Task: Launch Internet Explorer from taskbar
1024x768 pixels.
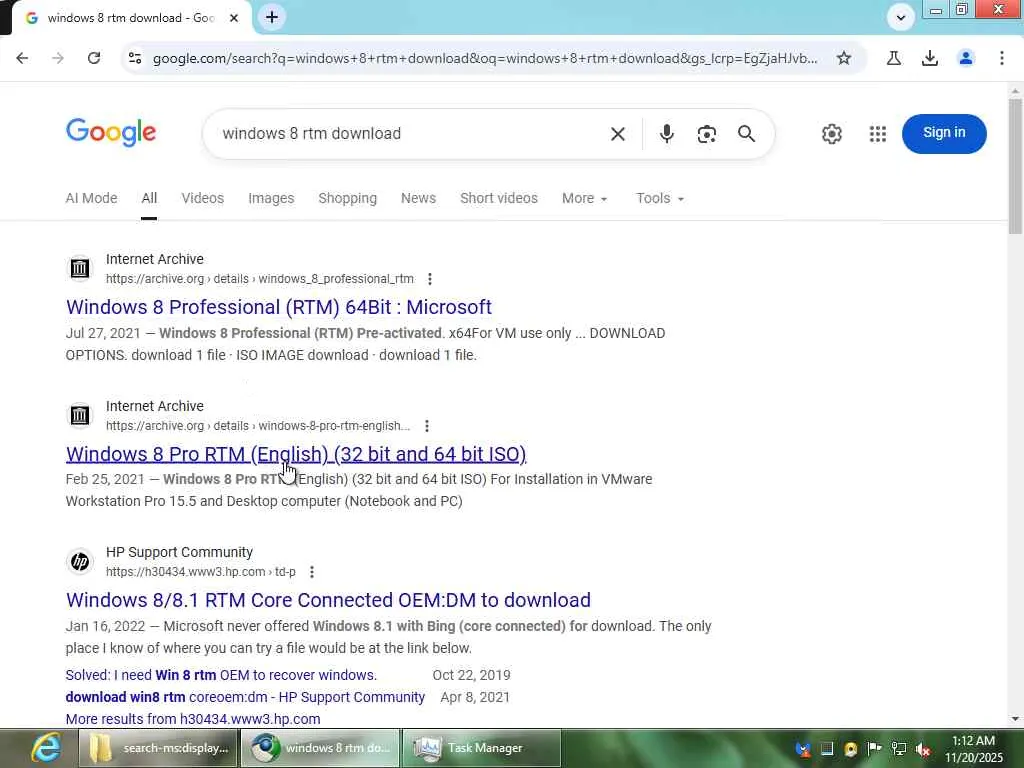Action: tap(46, 748)
